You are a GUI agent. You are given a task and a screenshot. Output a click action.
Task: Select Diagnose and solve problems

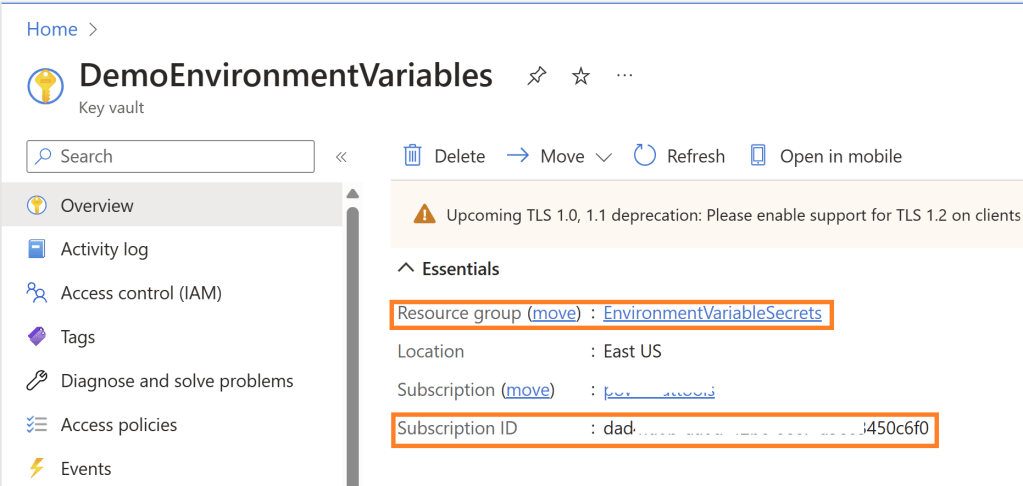[x=177, y=381]
